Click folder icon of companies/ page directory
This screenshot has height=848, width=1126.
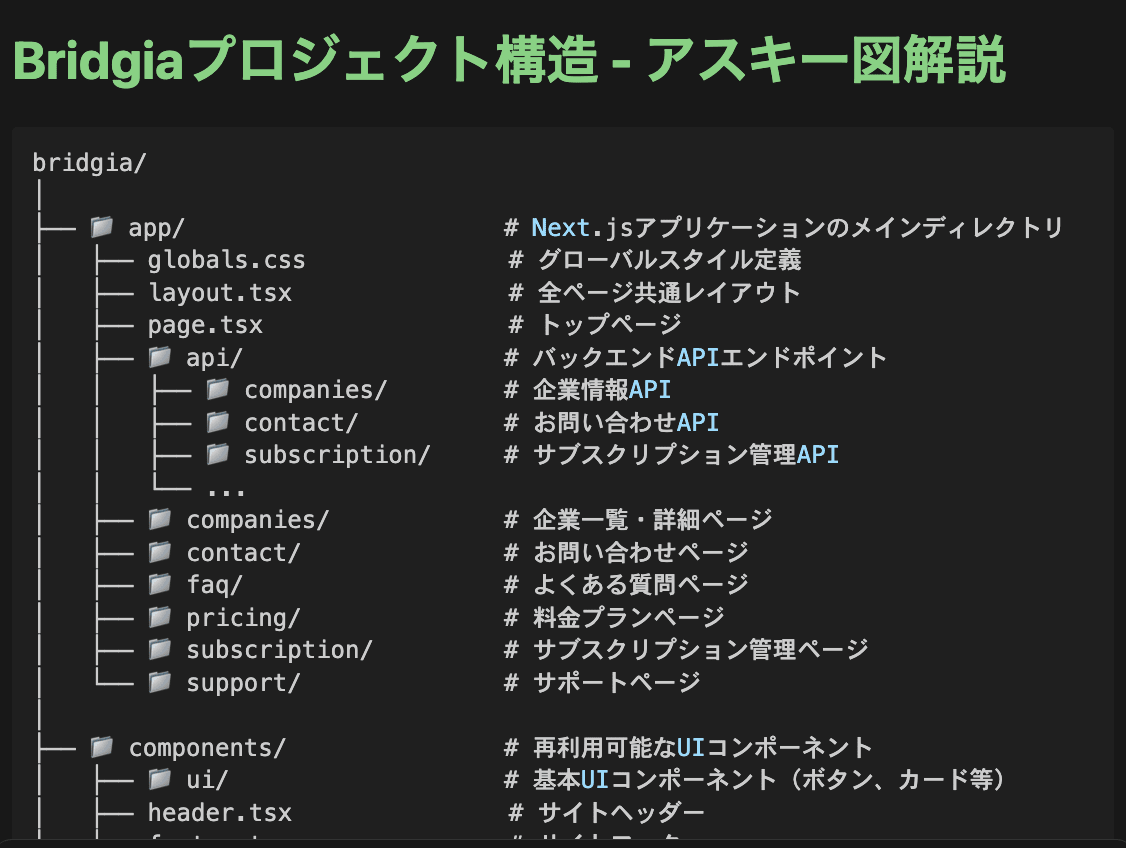coord(159,518)
